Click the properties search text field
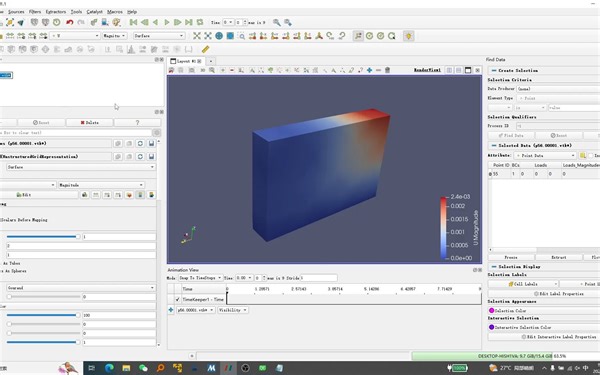The image size is (600, 375). point(75,133)
